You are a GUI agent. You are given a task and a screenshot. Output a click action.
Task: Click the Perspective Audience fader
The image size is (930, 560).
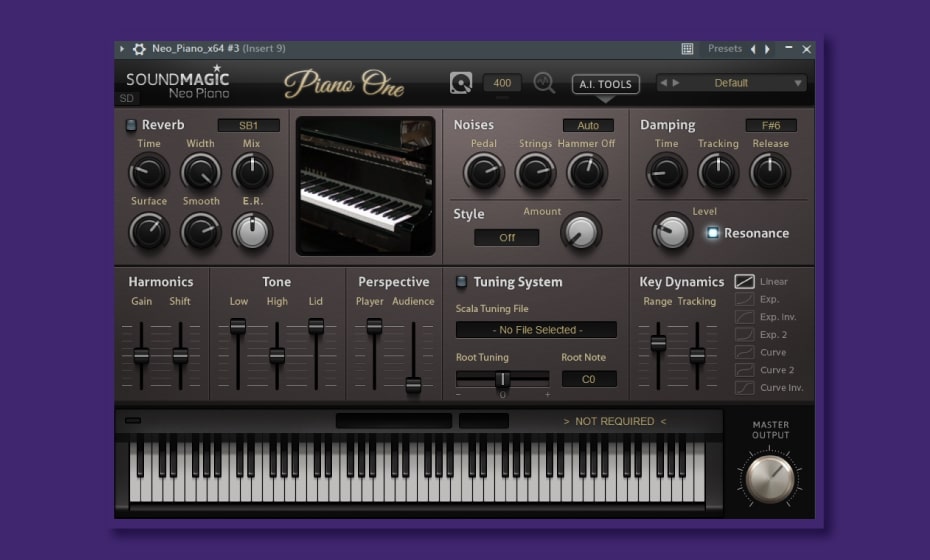413,385
